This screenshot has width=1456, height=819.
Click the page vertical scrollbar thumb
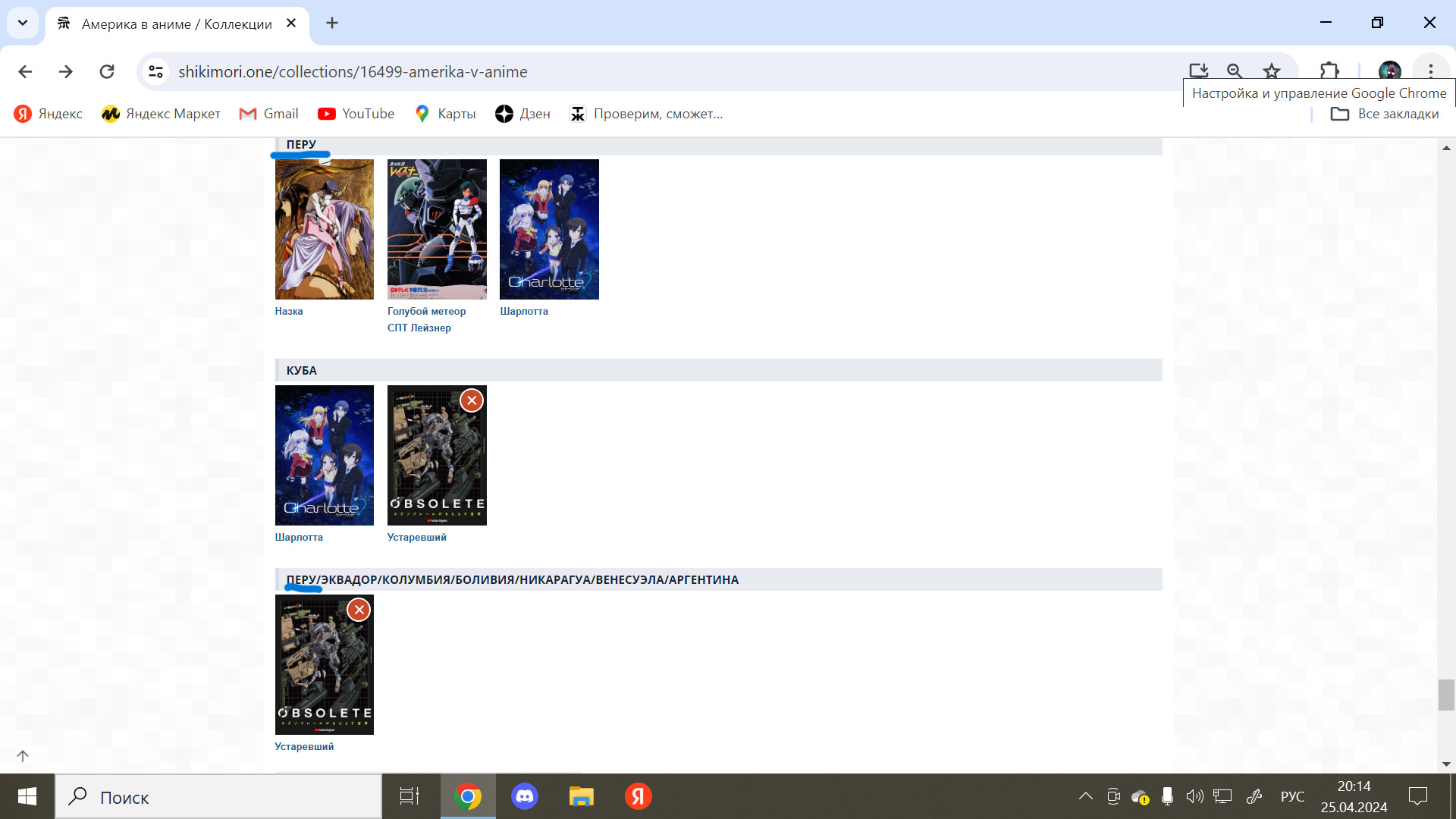[1446, 695]
